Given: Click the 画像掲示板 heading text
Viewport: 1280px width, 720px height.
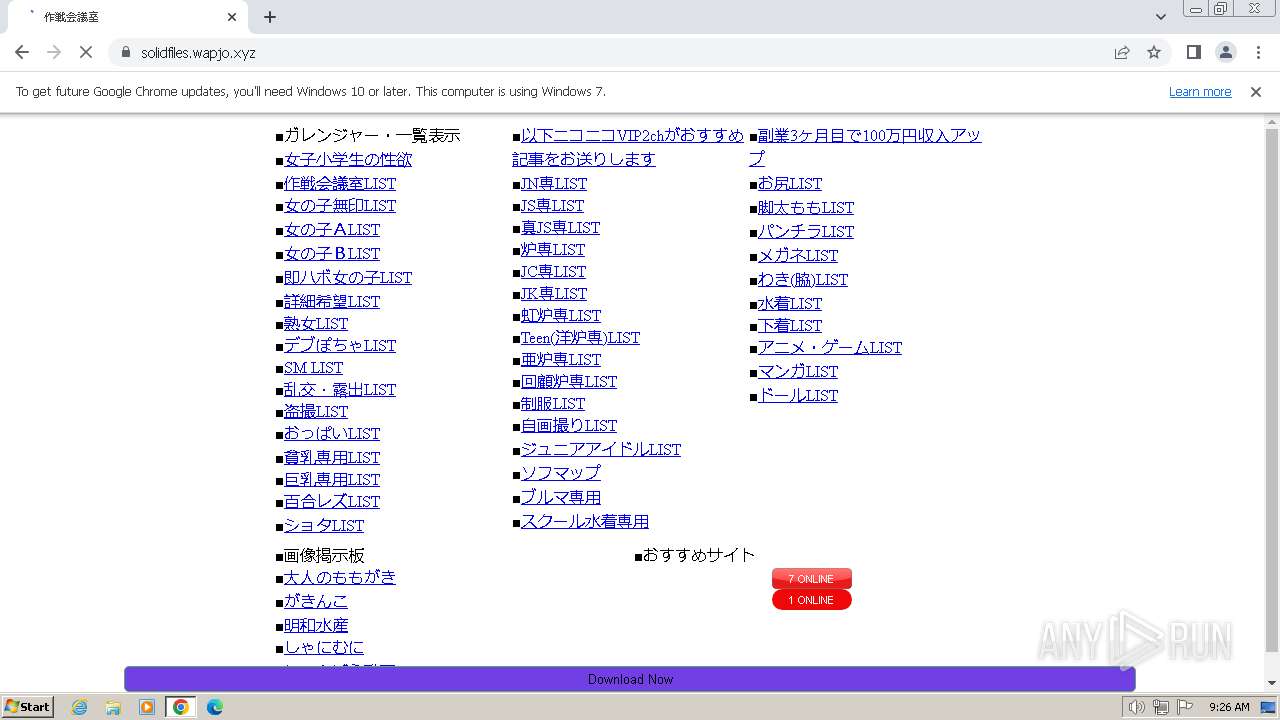Looking at the screenshot, I should [324, 555].
